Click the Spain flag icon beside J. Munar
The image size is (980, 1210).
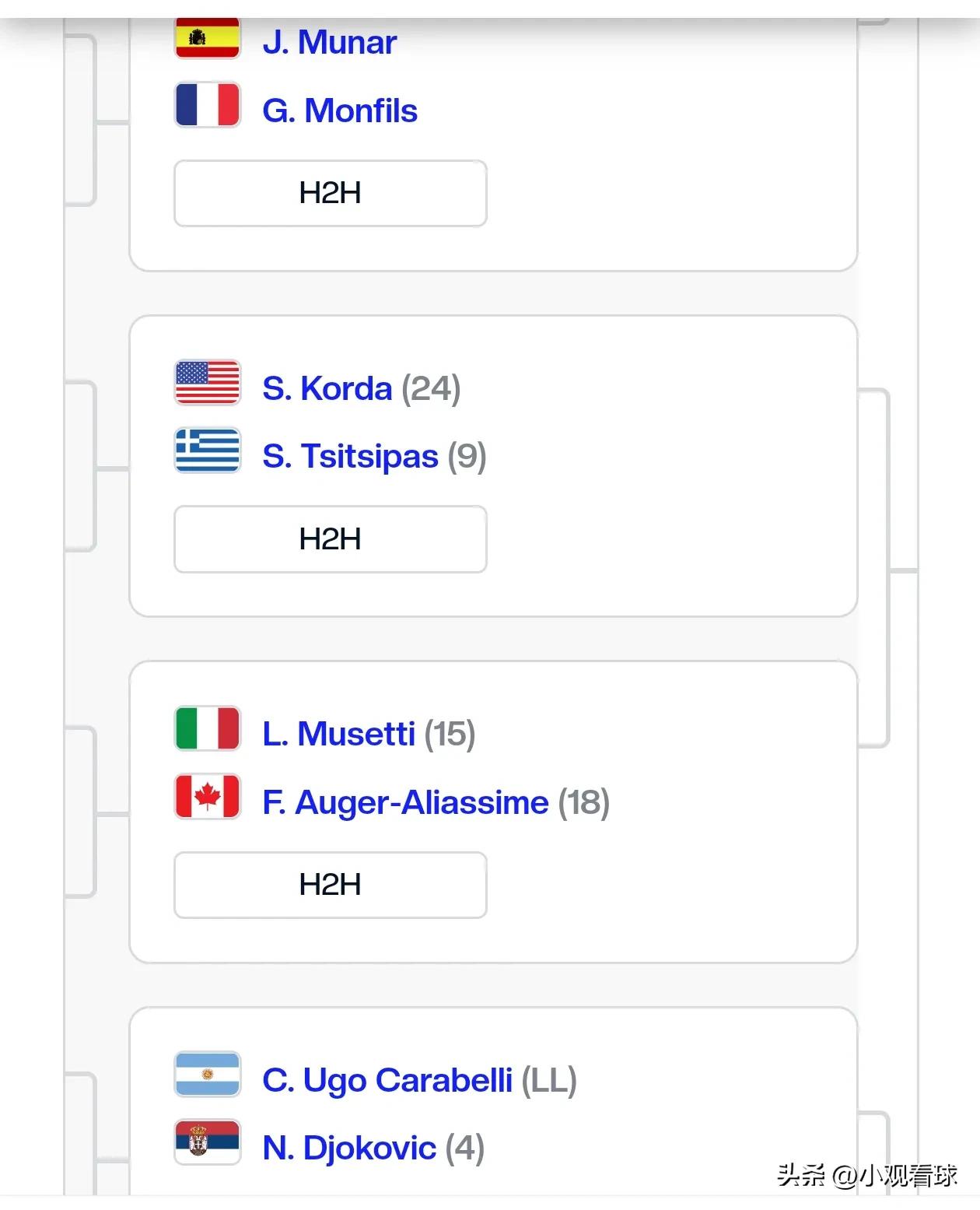207,38
